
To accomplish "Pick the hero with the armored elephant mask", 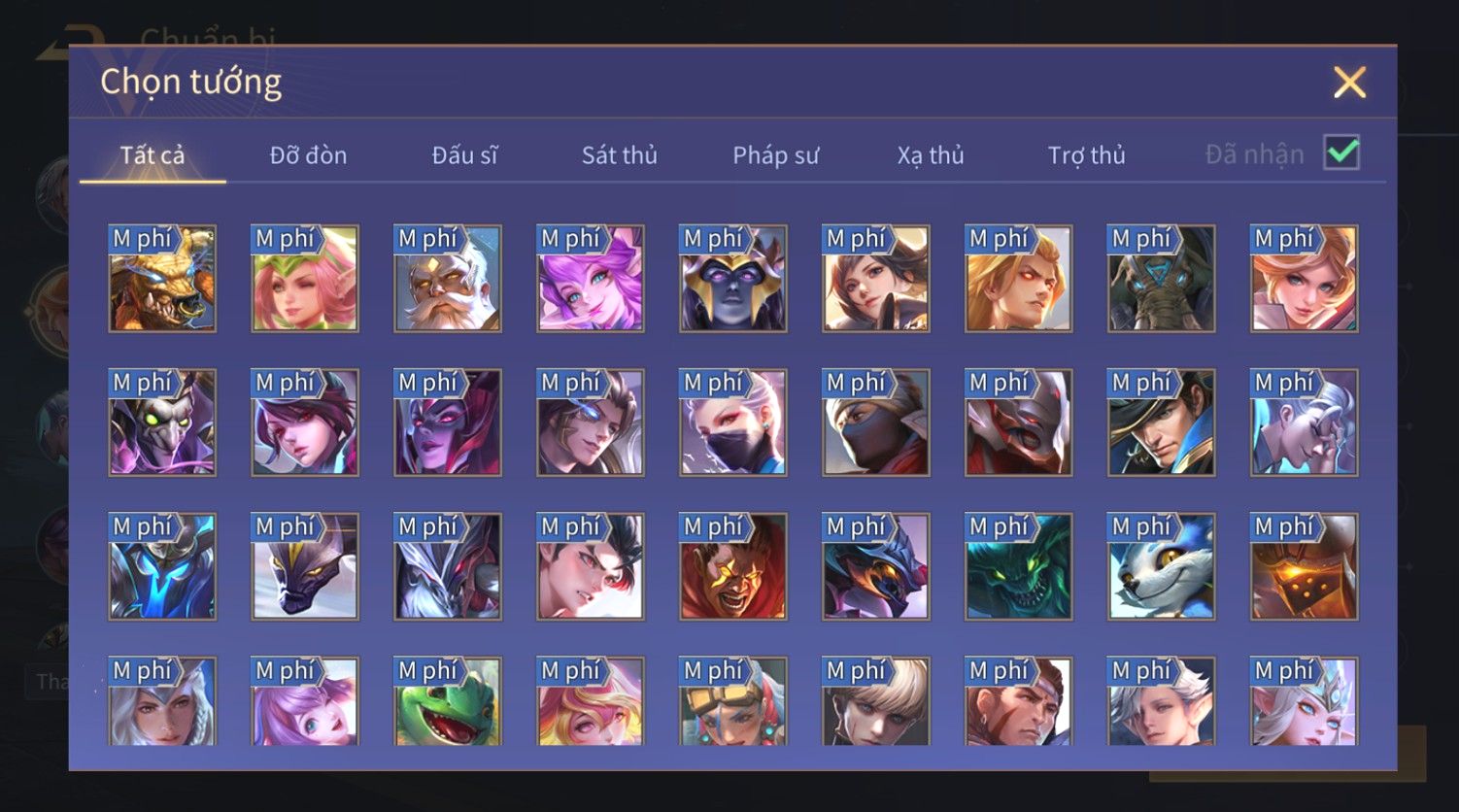I will click(x=1162, y=279).
